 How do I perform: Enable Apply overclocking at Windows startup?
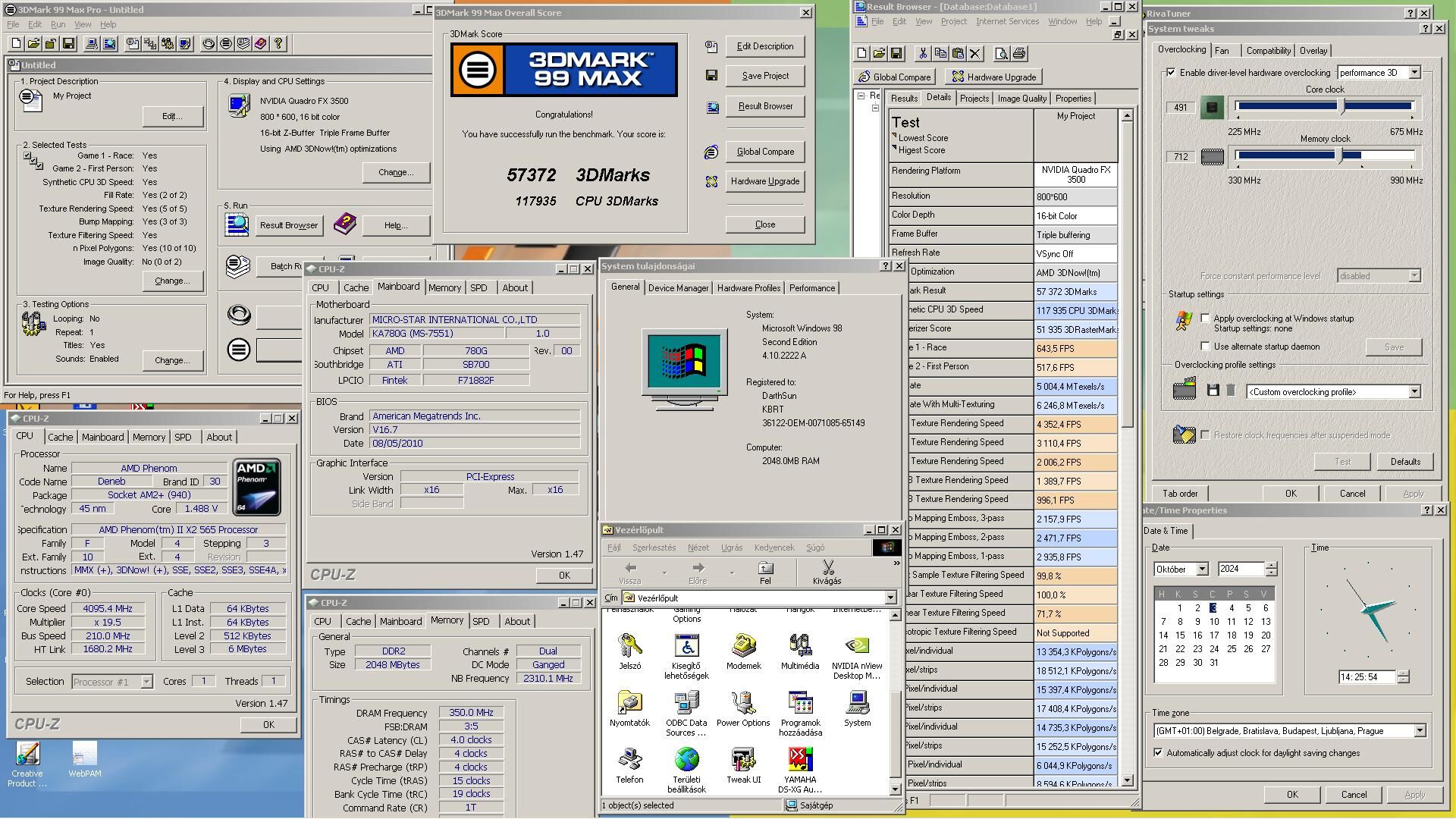(x=1205, y=318)
